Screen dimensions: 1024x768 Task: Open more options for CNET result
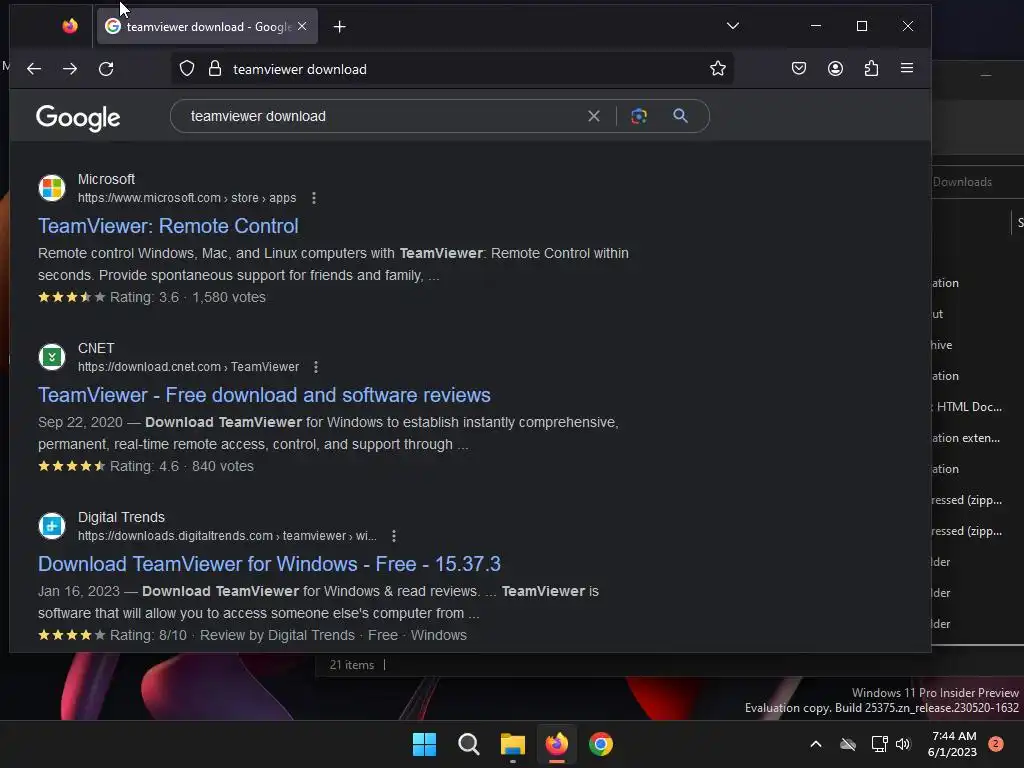click(x=316, y=367)
